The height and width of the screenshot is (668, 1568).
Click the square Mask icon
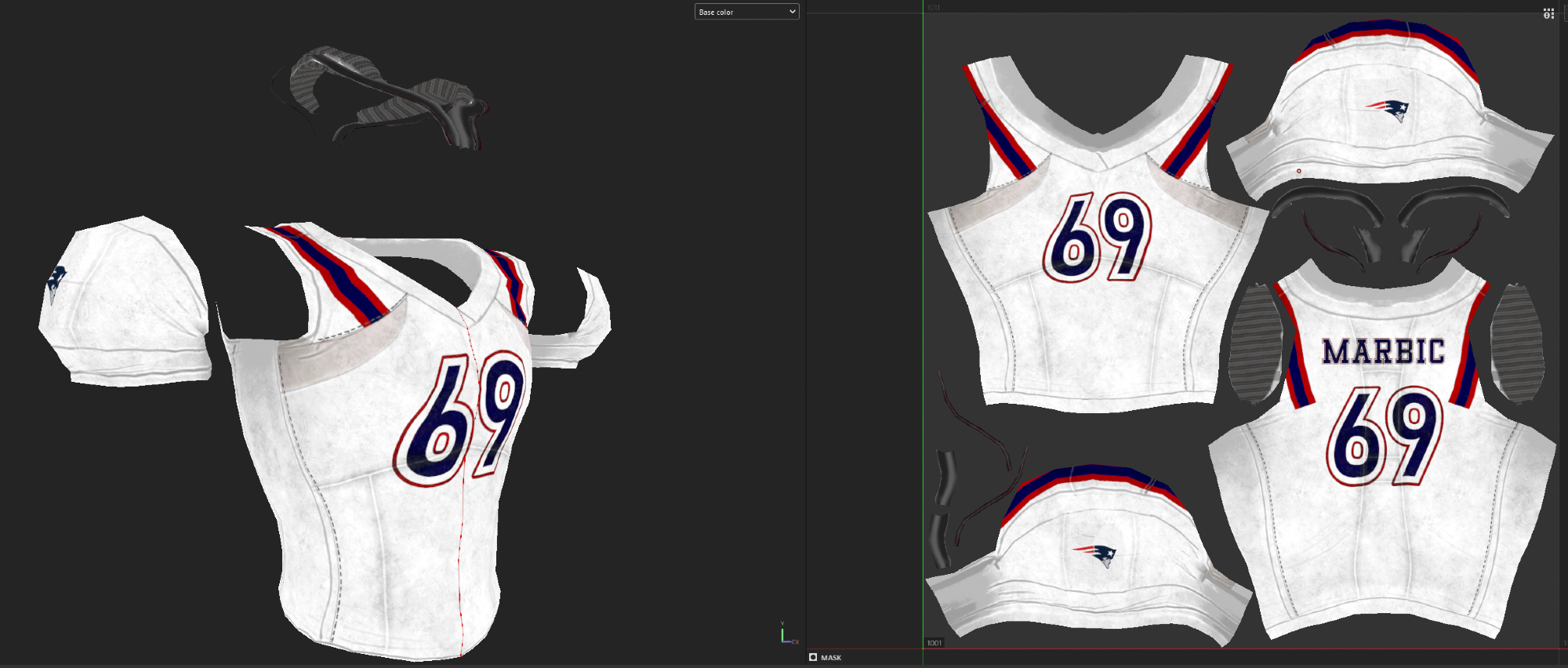[x=813, y=657]
